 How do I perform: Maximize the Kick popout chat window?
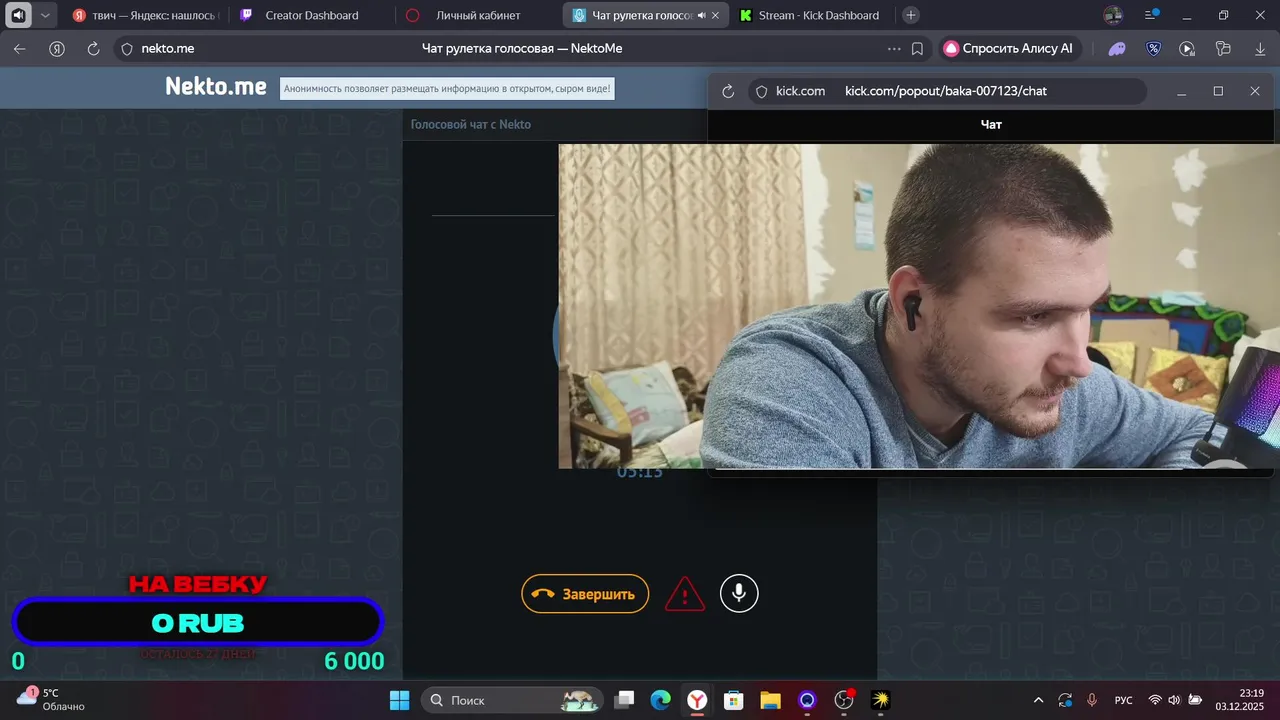coord(1218,91)
